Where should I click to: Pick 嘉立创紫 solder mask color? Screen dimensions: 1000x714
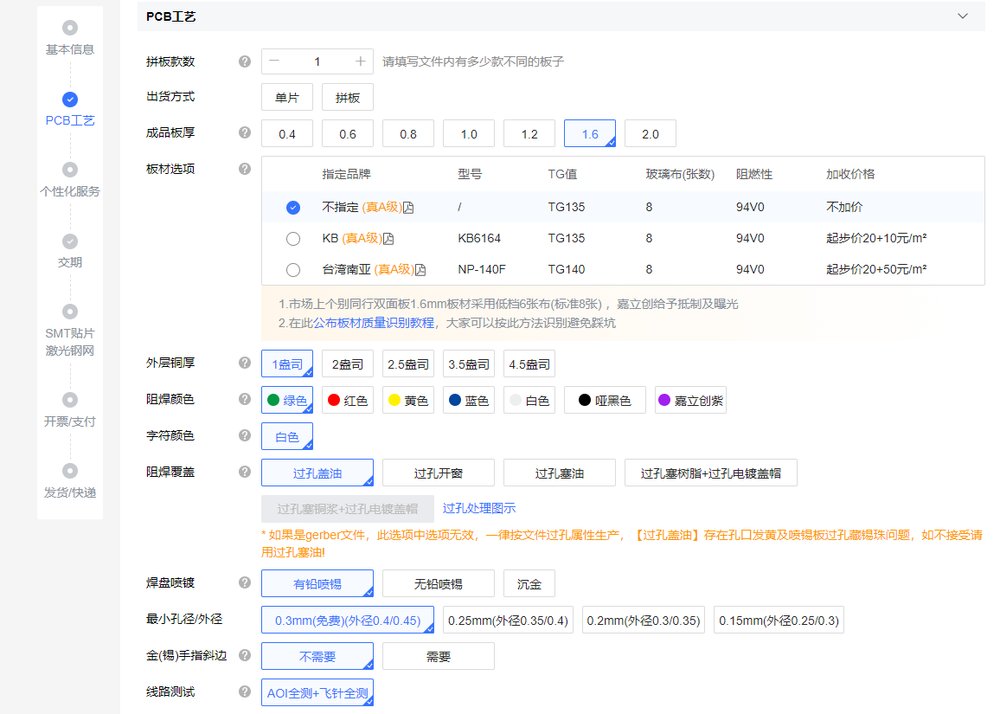click(x=691, y=400)
